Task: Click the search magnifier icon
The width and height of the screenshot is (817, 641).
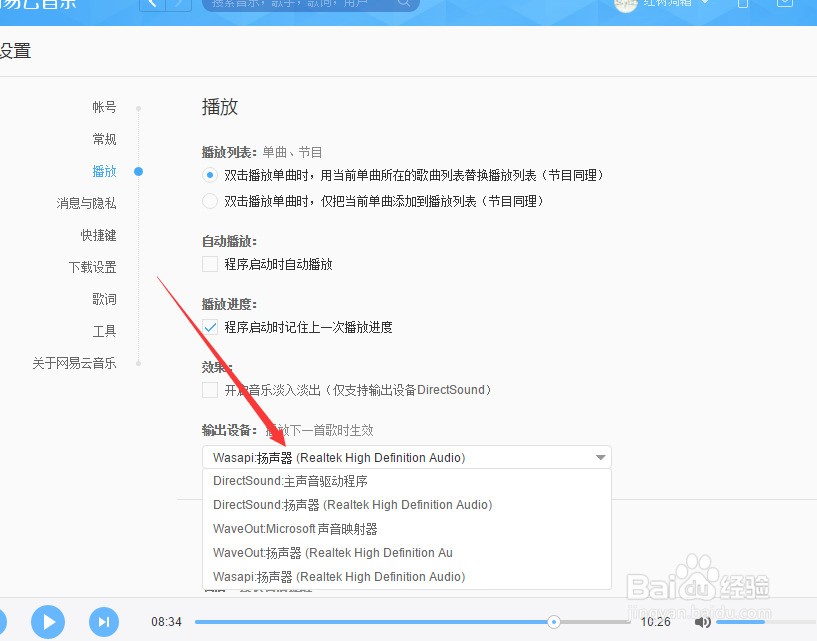Action: pyautogui.click(x=404, y=3)
